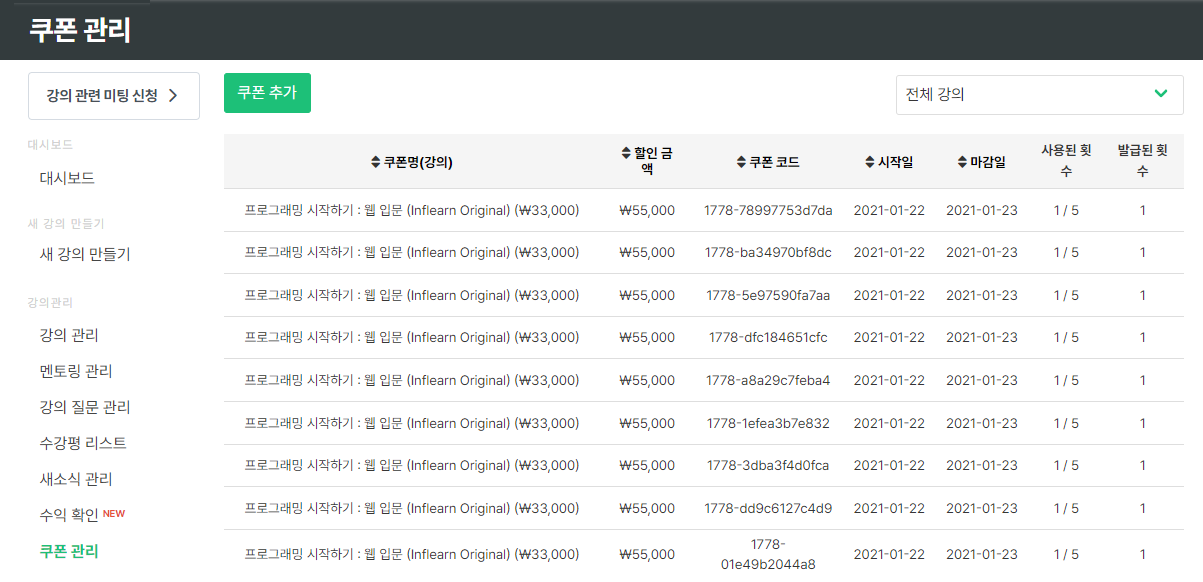
Task: Go to 대시보드 in the sidebar
Action: pos(67,178)
